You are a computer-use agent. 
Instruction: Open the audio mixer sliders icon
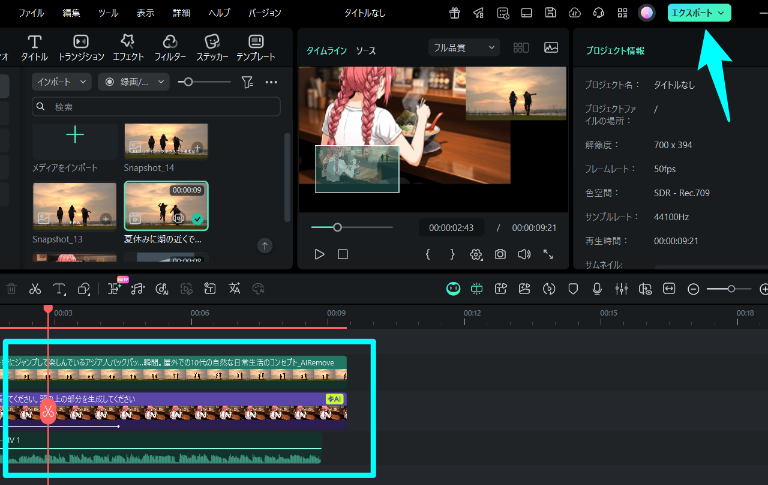pyautogui.click(x=622, y=289)
